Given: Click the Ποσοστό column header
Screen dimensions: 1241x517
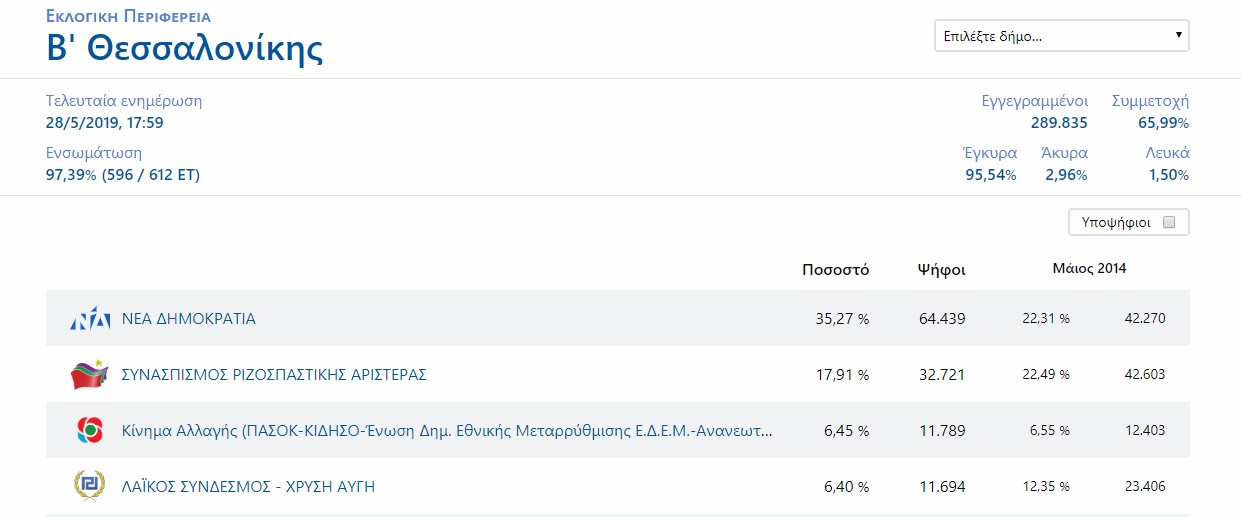Looking at the screenshot, I should (835, 269).
